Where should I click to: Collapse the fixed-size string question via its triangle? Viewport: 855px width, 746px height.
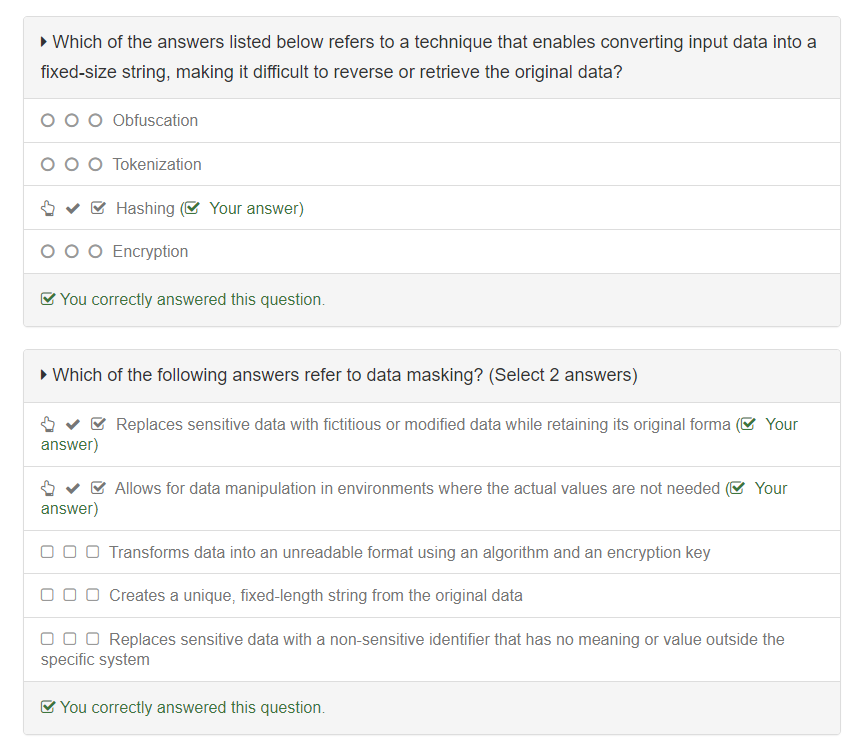(x=44, y=42)
